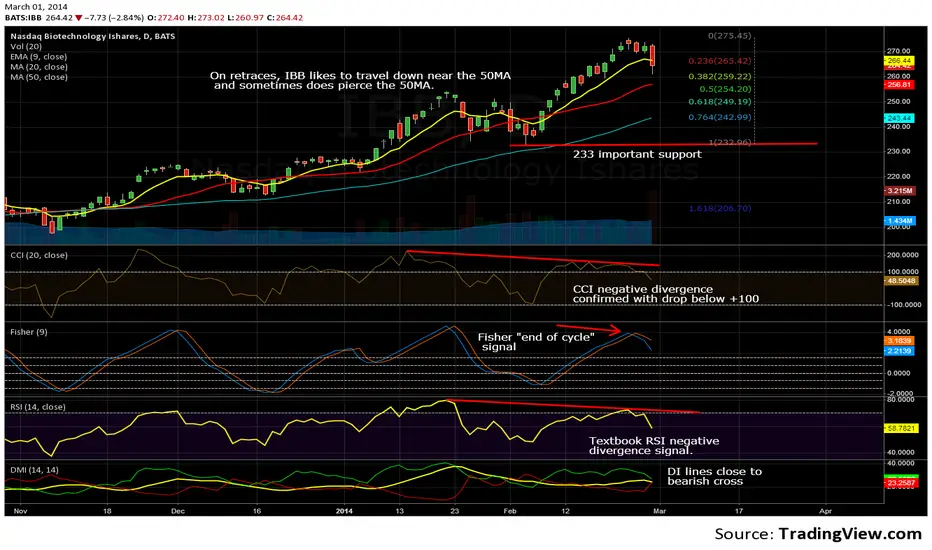Screen dimensions: 932x550
Task: Click the "270.00" price axis label
Action: [x=899, y=51]
